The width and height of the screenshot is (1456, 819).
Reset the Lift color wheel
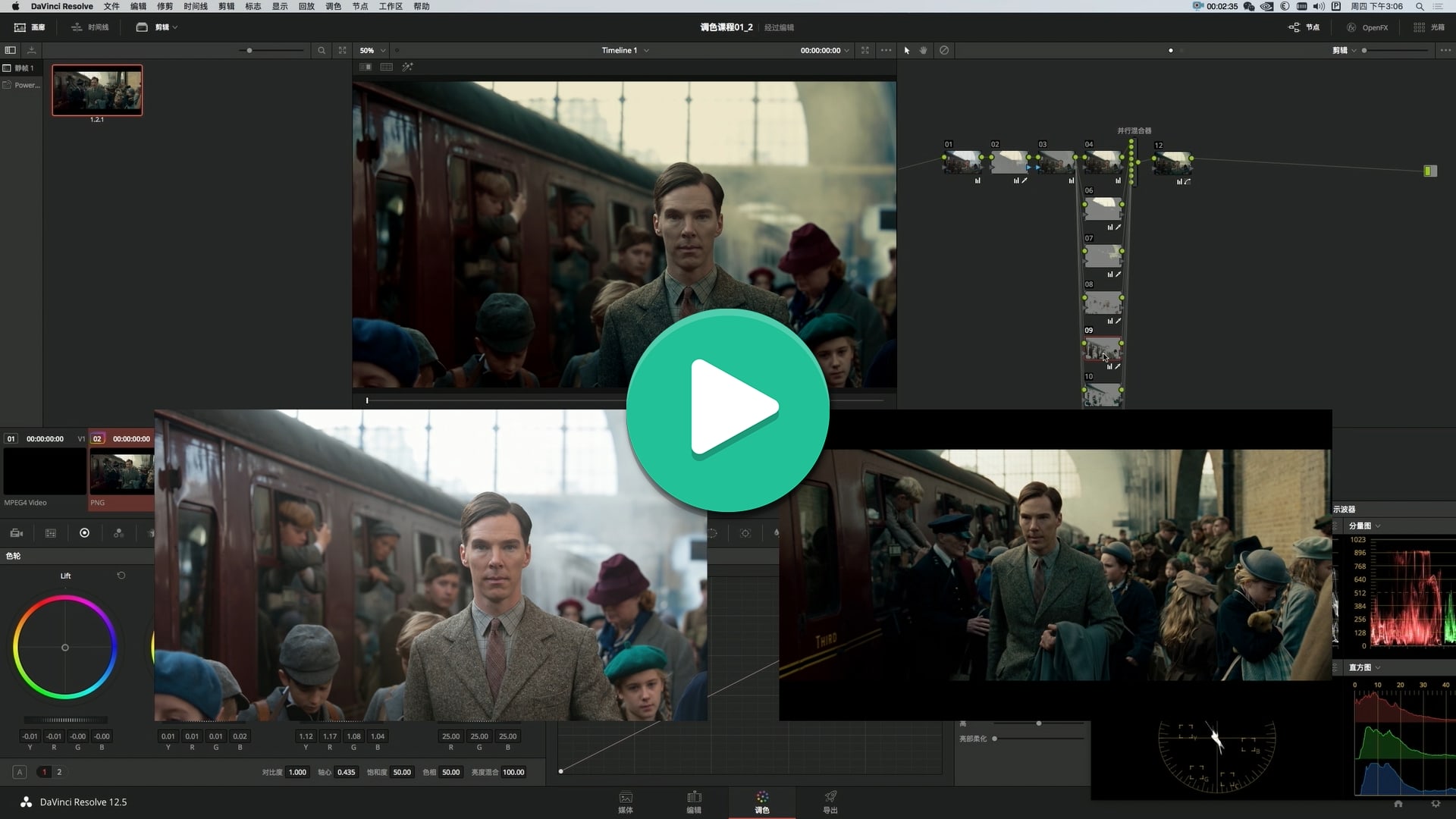point(121,576)
